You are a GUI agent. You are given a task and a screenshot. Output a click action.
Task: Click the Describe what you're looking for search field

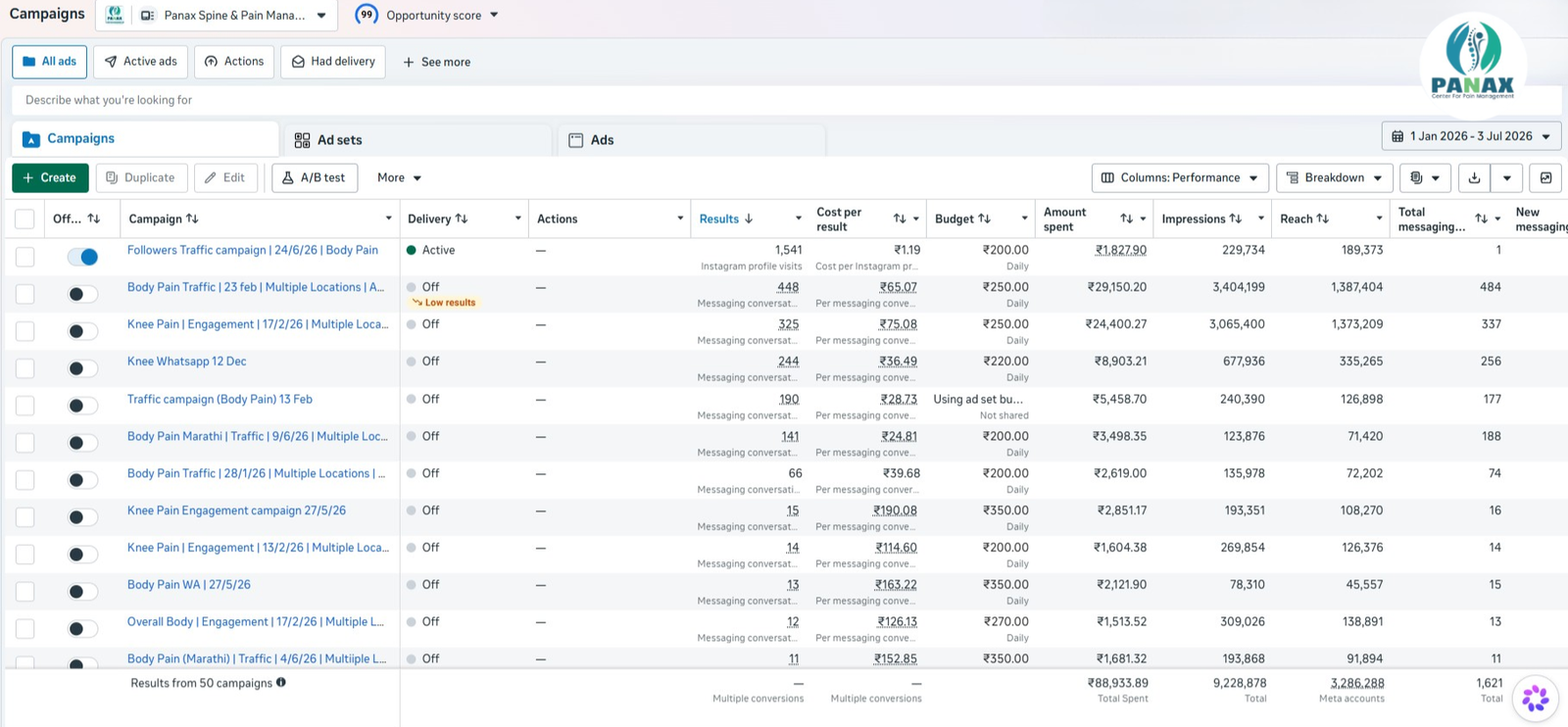pyautogui.click(x=786, y=100)
